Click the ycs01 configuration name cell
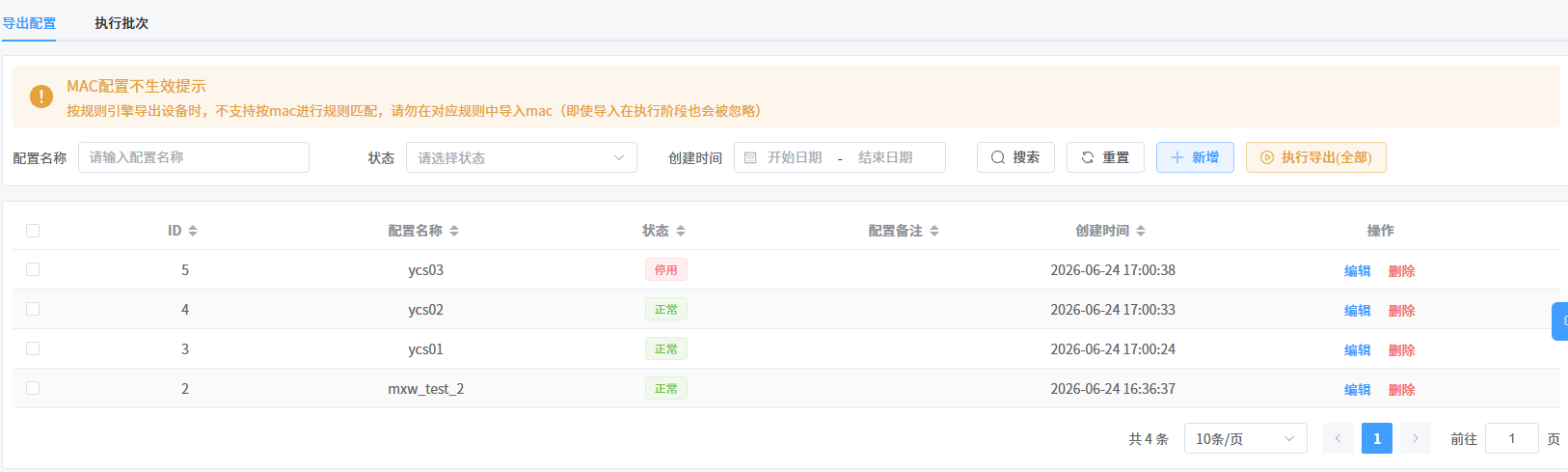The image size is (1568, 472). [426, 349]
